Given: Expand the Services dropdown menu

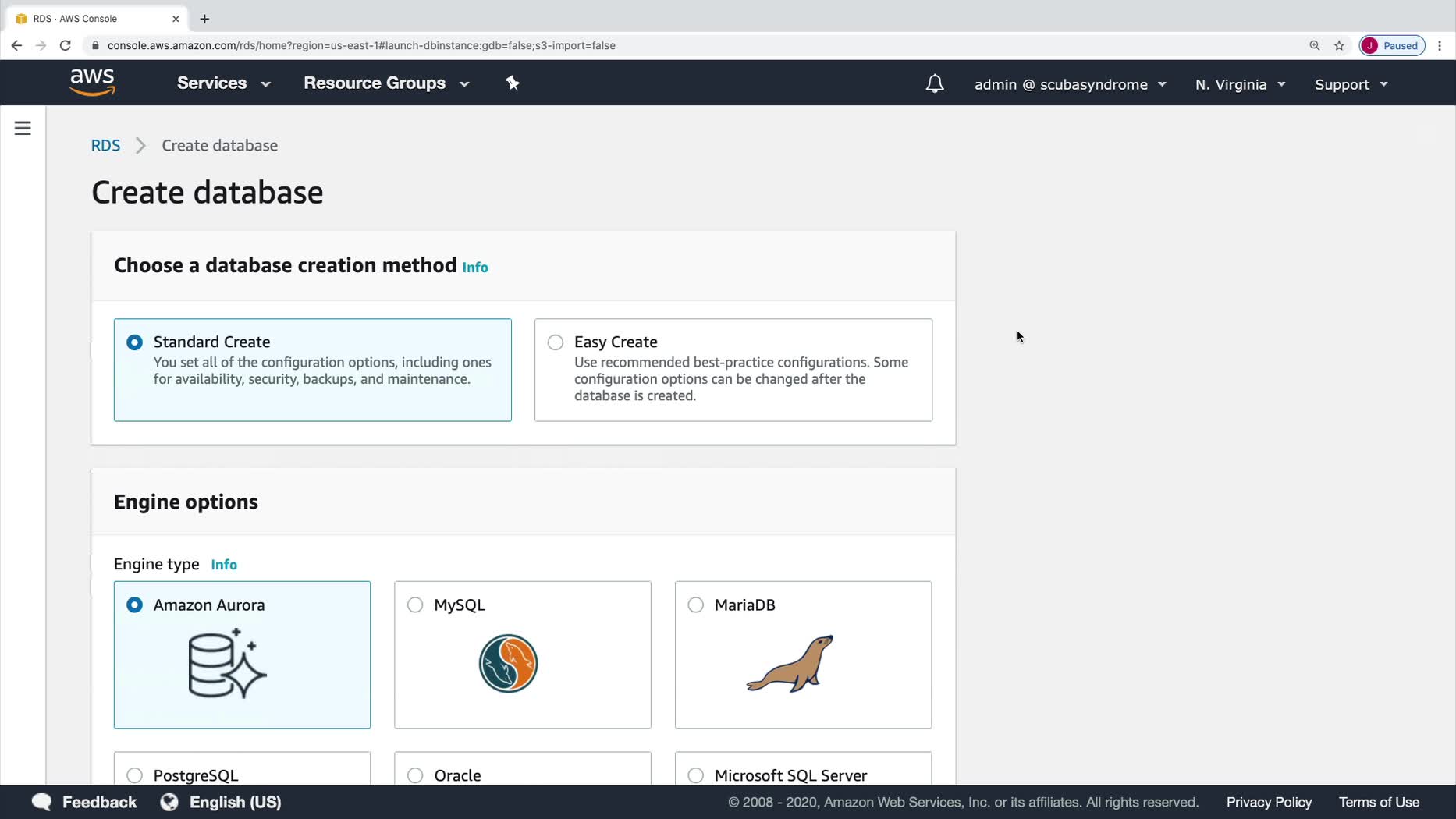Looking at the screenshot, I should click(223, 83).
